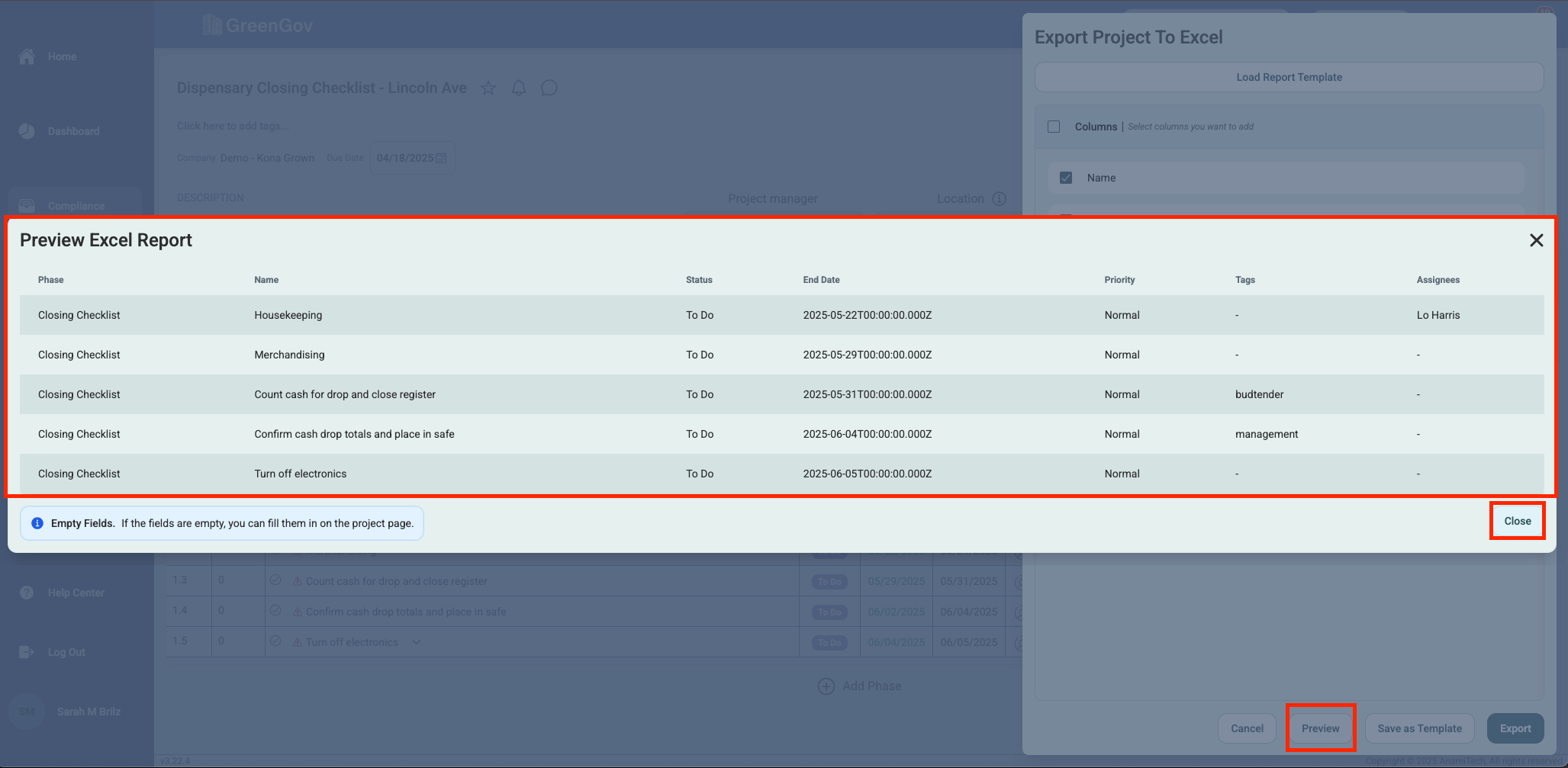Click end date 2025-06-05T00:00:00.000Z
Screen dimensions: 1568x768
pos(868,474)
